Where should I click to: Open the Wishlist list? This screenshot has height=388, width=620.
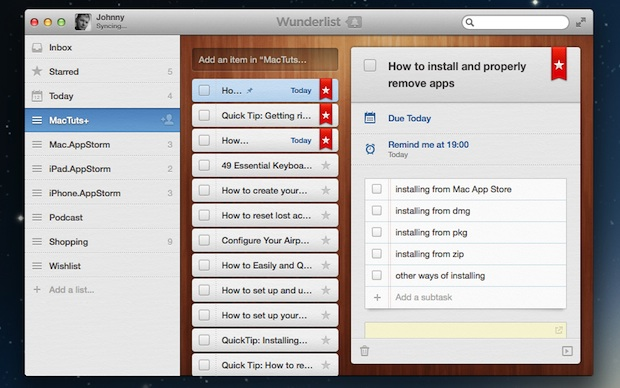102,266
